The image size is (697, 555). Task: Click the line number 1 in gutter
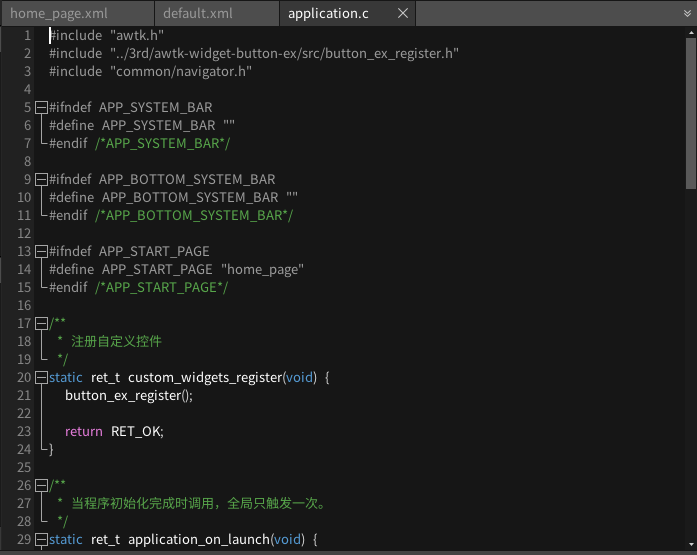tap(28, 35)
